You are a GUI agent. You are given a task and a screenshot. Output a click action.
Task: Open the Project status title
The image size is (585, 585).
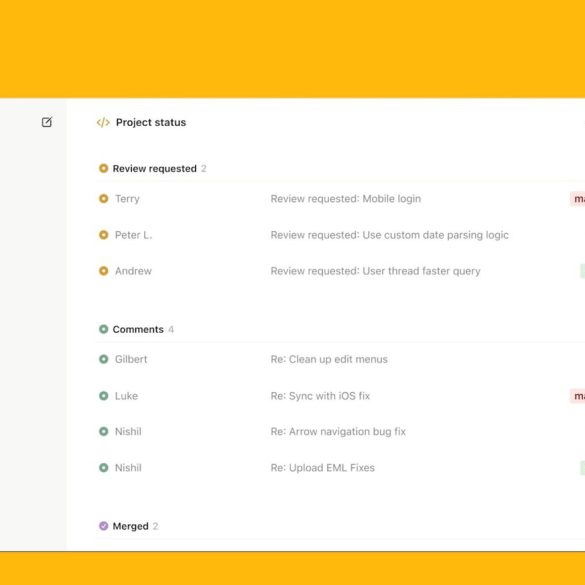(x=151, y=122)
